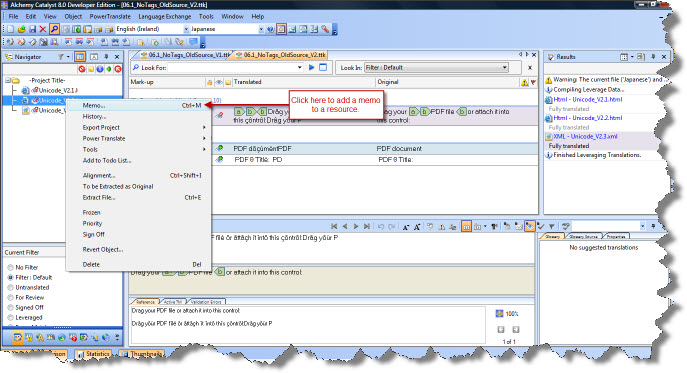Switch to 06.1_NoTags_OldSource_V1.ttk tab

tap(185, 55)
